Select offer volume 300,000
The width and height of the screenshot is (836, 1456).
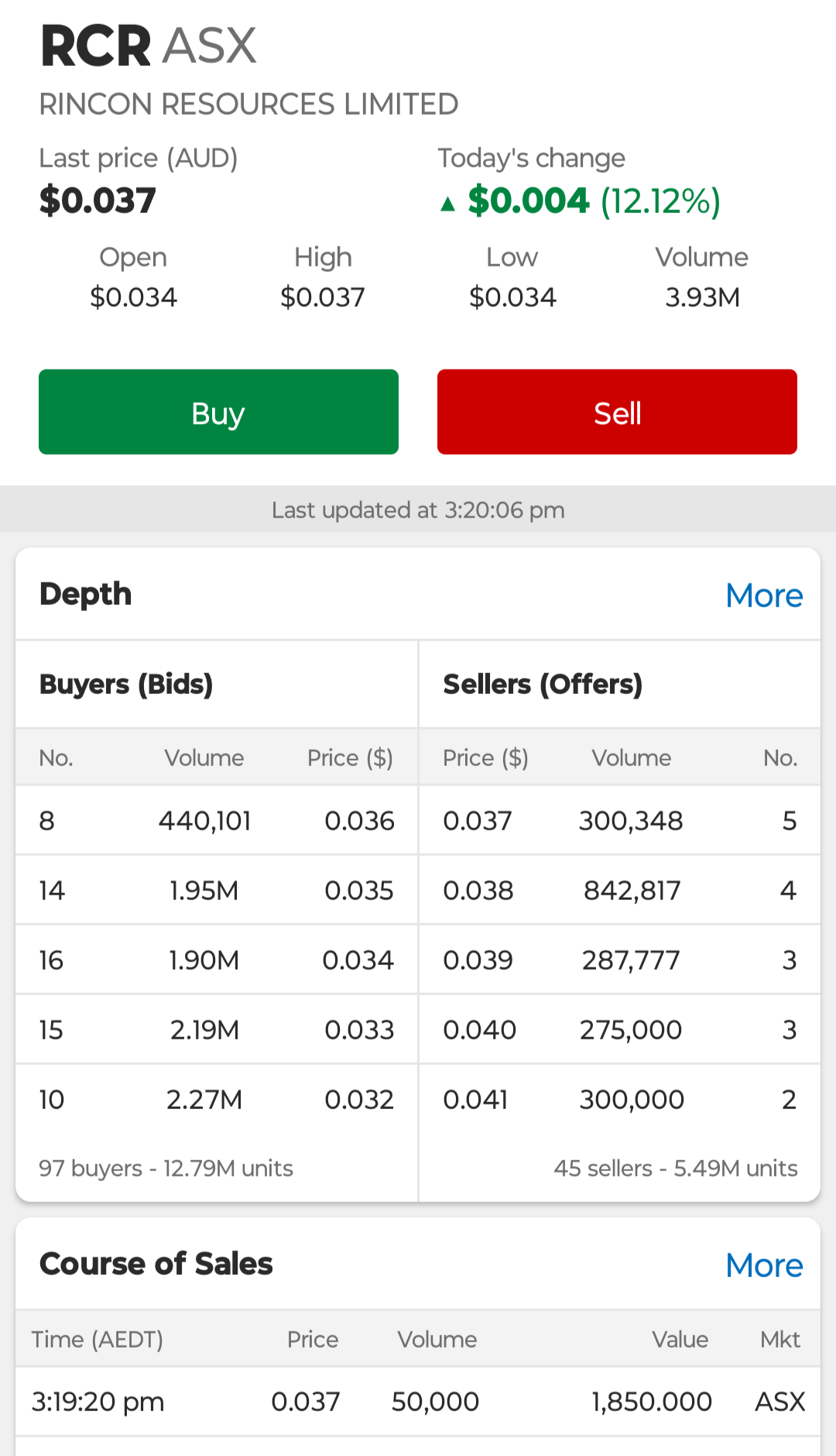[x=632, y=1100]
